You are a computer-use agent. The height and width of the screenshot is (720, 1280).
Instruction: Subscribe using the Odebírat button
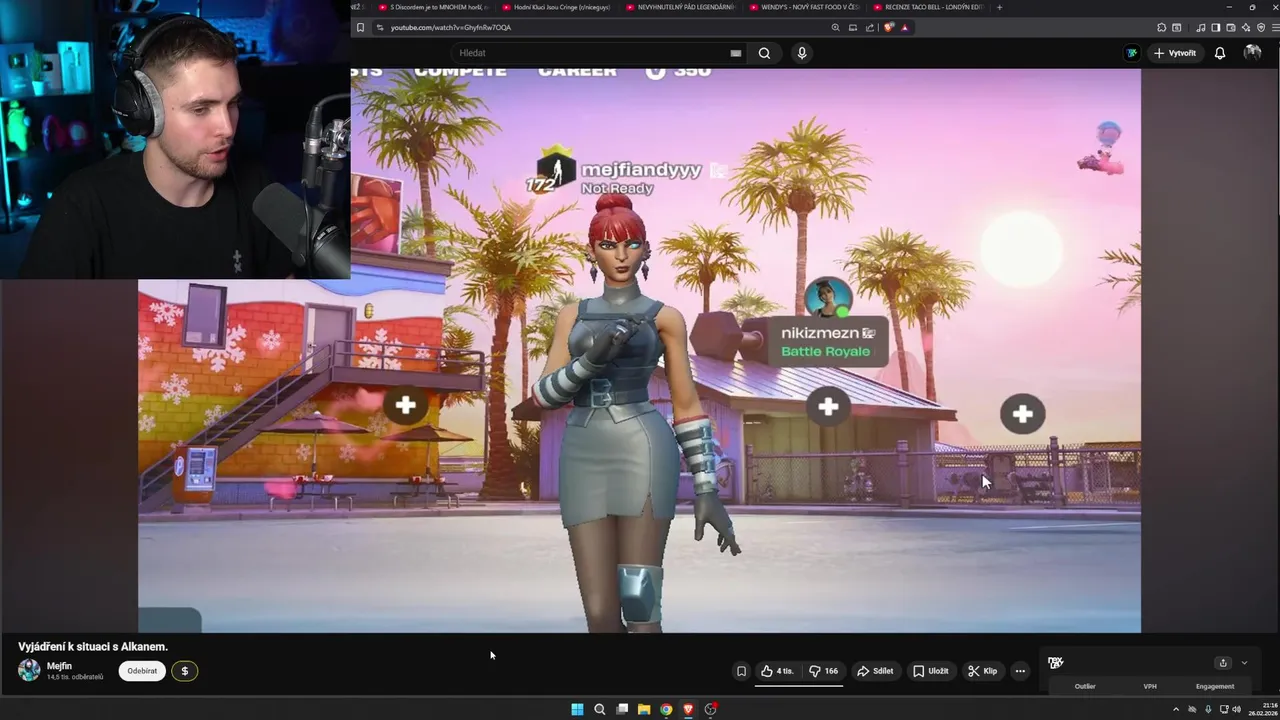point(142,671)
